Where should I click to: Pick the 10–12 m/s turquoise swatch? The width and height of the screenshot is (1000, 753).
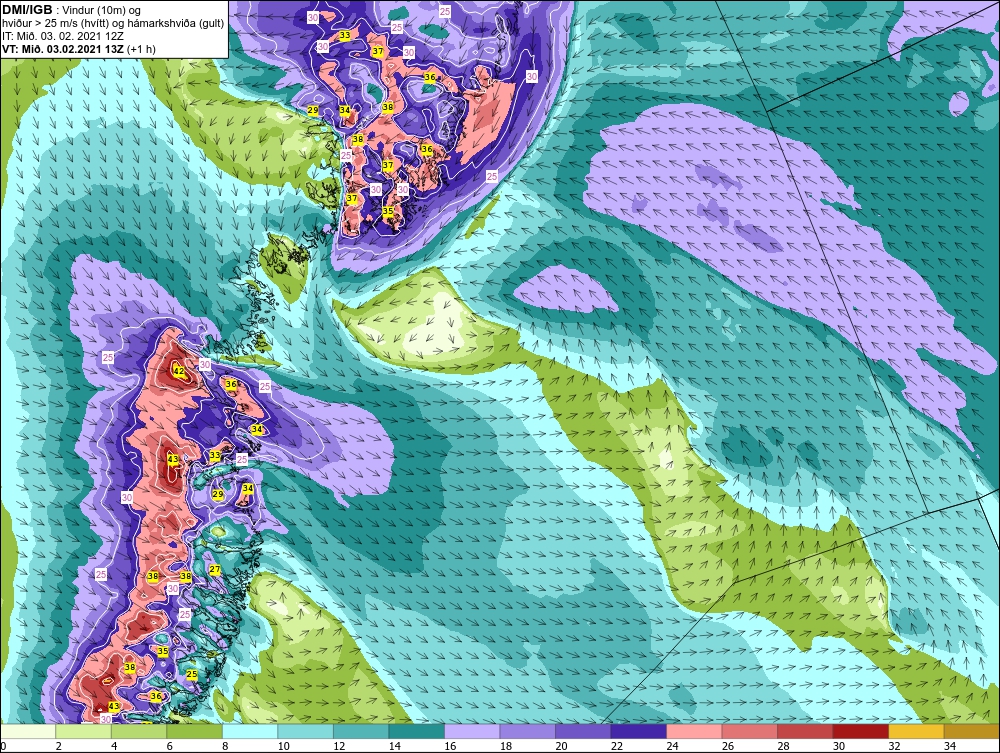pos(305,731)
